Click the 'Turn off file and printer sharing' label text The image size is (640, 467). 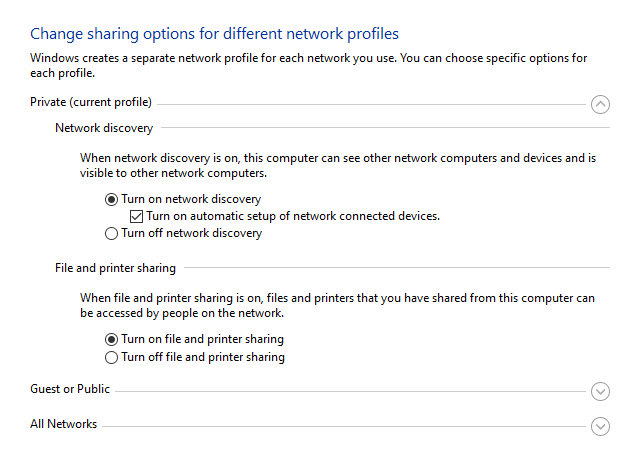[x=203, y=357]
